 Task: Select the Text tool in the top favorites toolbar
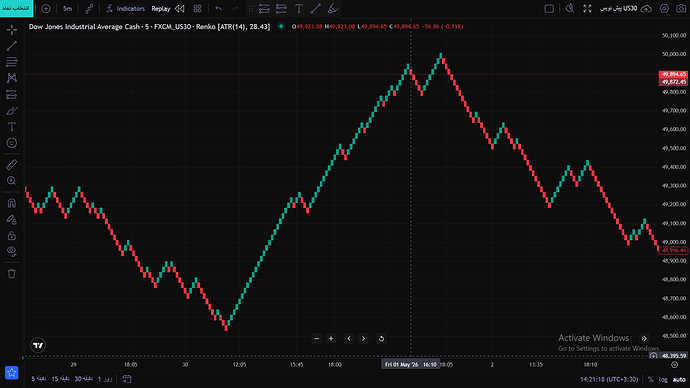[x=299, y=9]
